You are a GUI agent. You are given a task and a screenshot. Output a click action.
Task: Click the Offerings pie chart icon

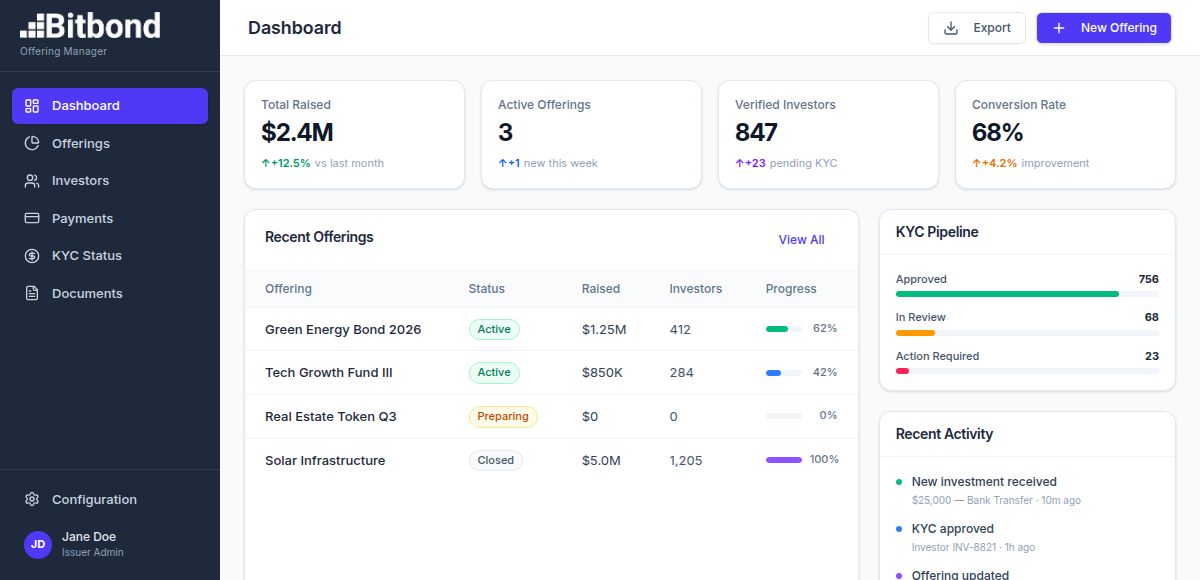[32, 143]
